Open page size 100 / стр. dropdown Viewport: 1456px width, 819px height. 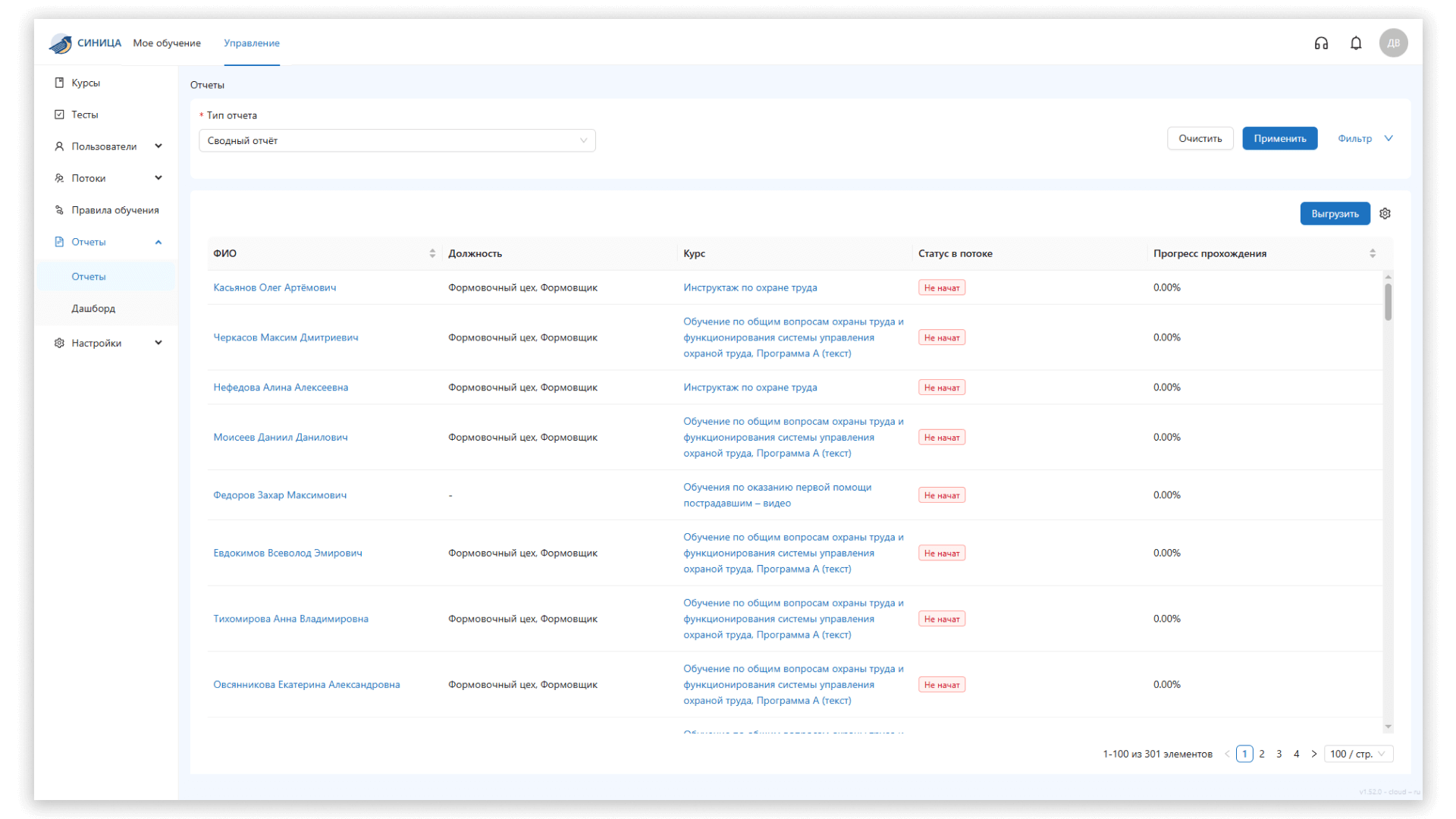1357,754
